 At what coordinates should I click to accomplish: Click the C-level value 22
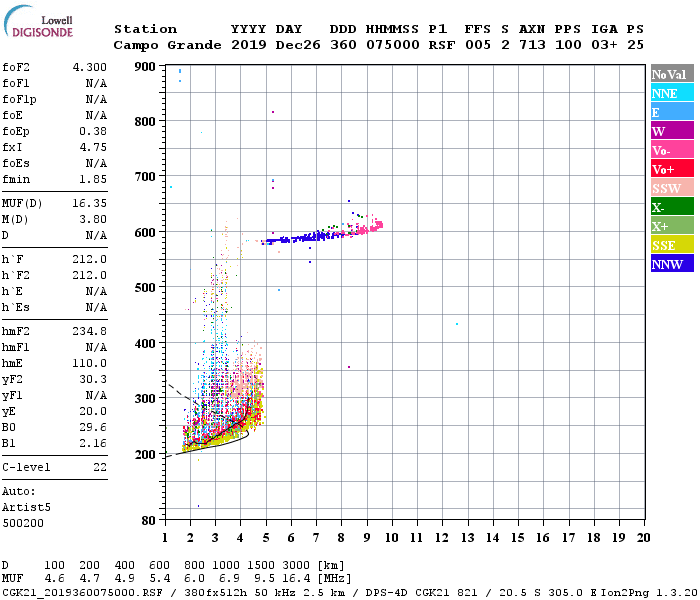100,467
